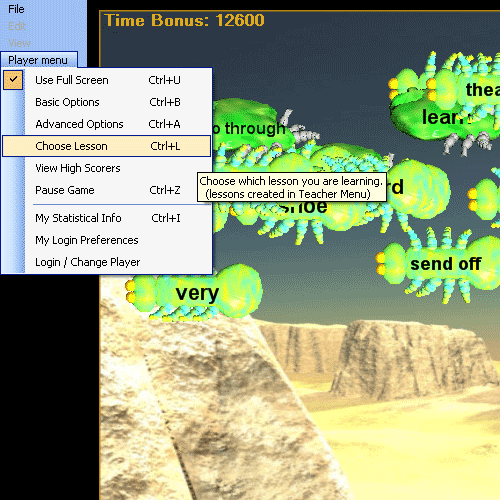Click the Time Bonus: 12600 counter
Viewport: 500px width, 500px height.
[184, 20]
